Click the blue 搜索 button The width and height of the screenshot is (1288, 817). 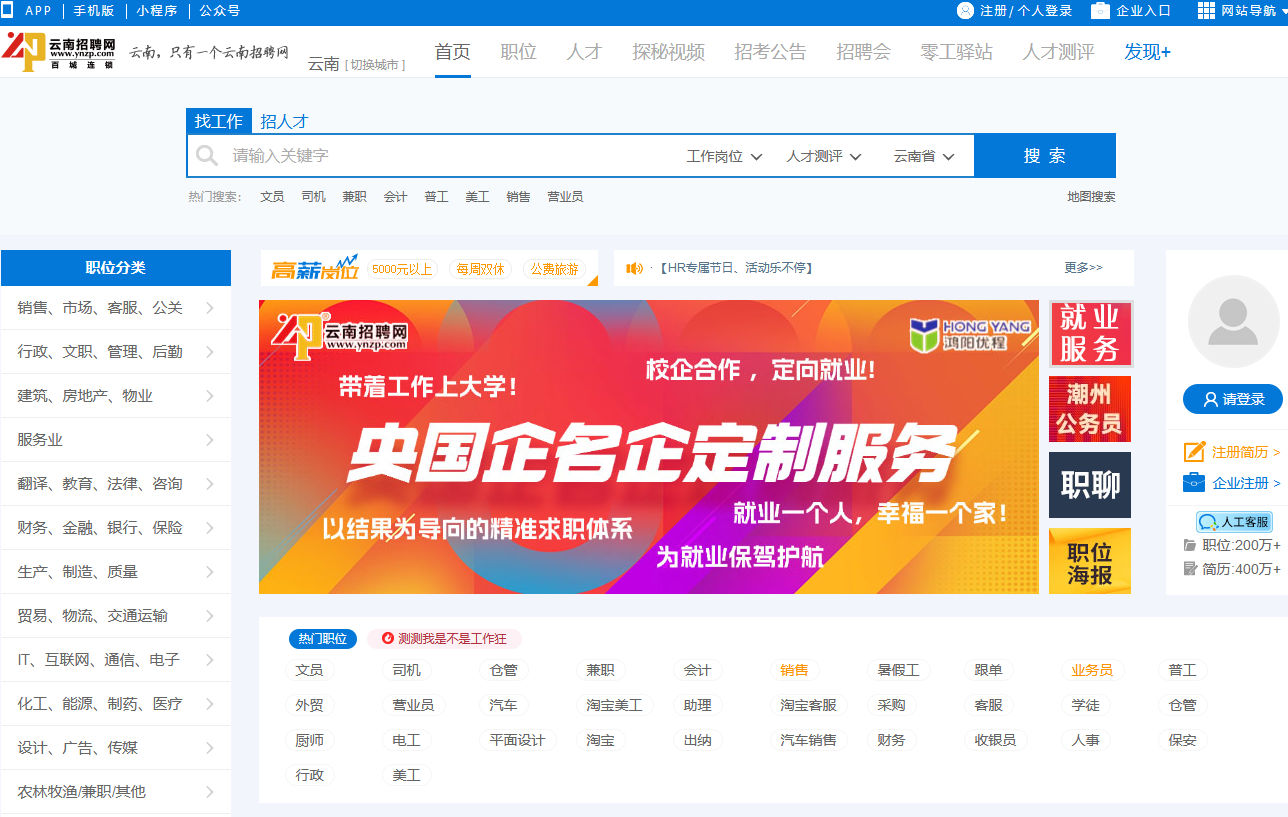1044,155
